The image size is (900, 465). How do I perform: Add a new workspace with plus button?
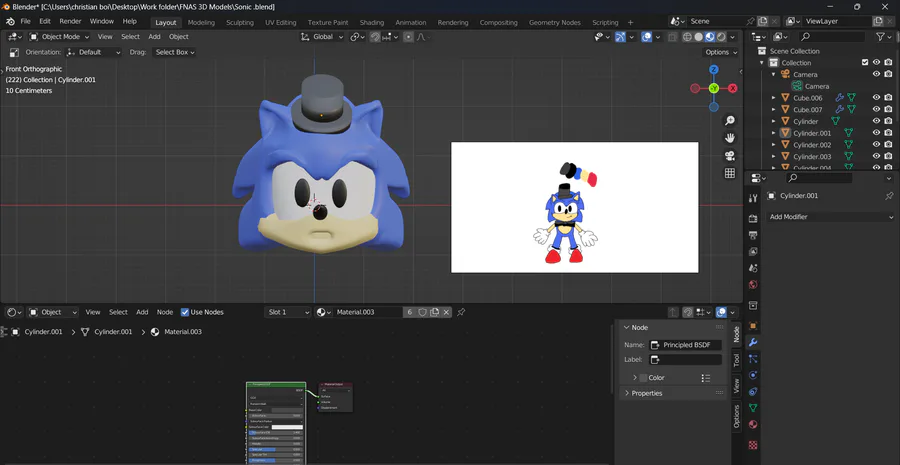pos(630,22)
